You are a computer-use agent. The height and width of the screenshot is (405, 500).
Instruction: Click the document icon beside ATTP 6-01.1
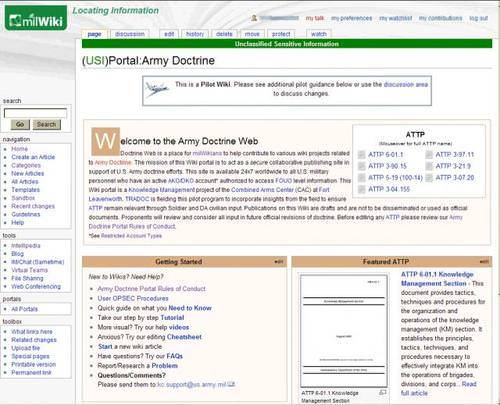[x=362, y=155]
